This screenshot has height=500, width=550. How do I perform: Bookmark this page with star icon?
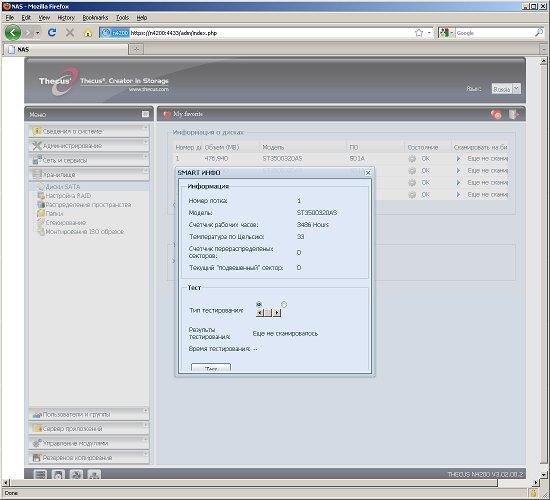pyautogui.click(x=419, y=33)
